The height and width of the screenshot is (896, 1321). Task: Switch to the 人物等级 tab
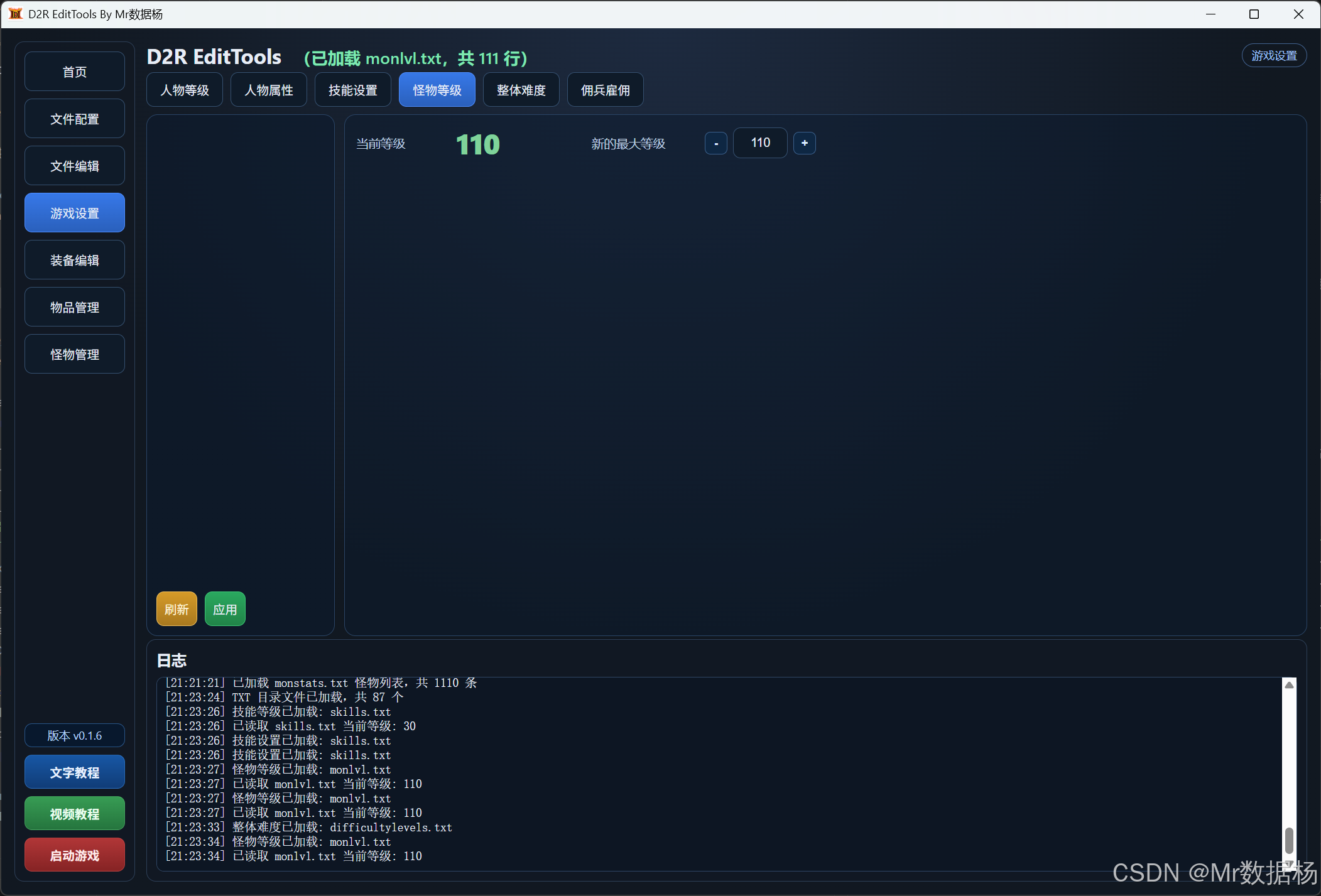click(x=185, y=90)
